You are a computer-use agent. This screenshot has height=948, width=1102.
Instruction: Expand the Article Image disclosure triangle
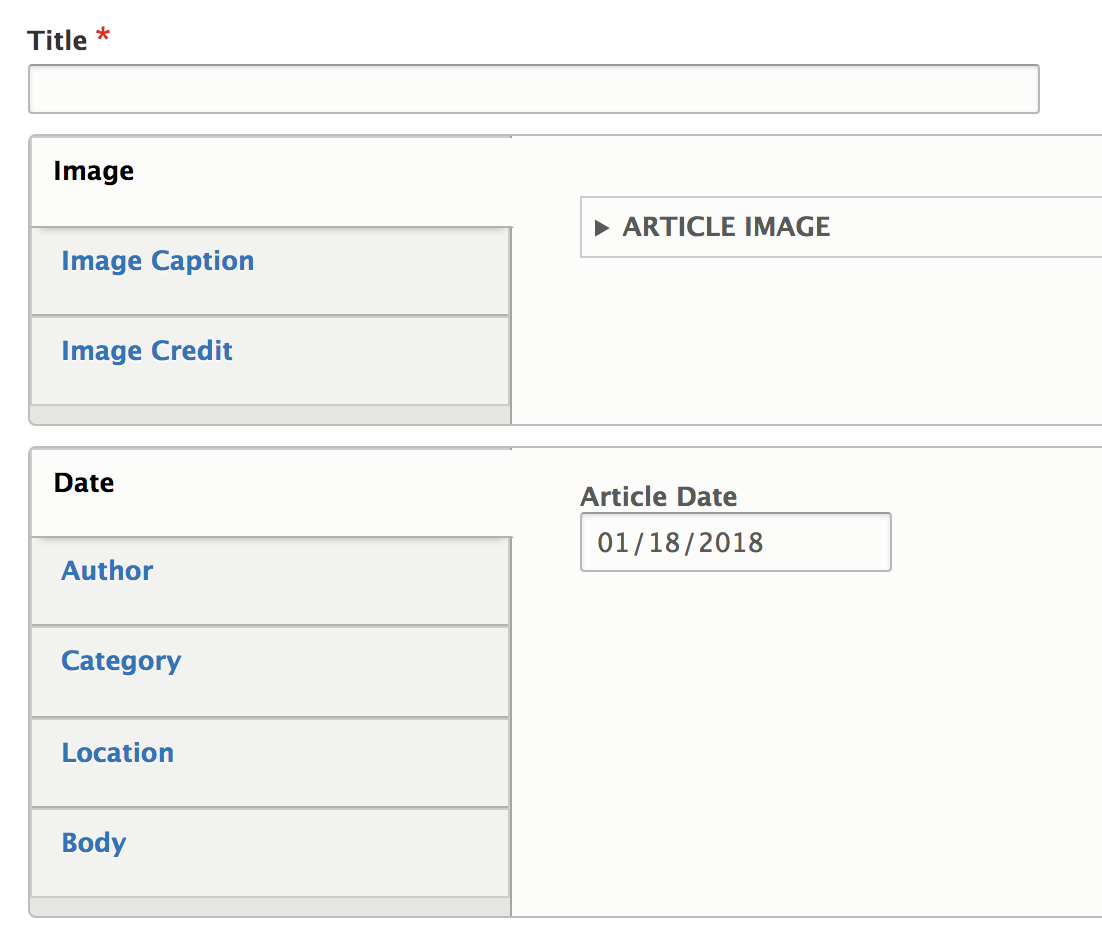coord(601,228)
